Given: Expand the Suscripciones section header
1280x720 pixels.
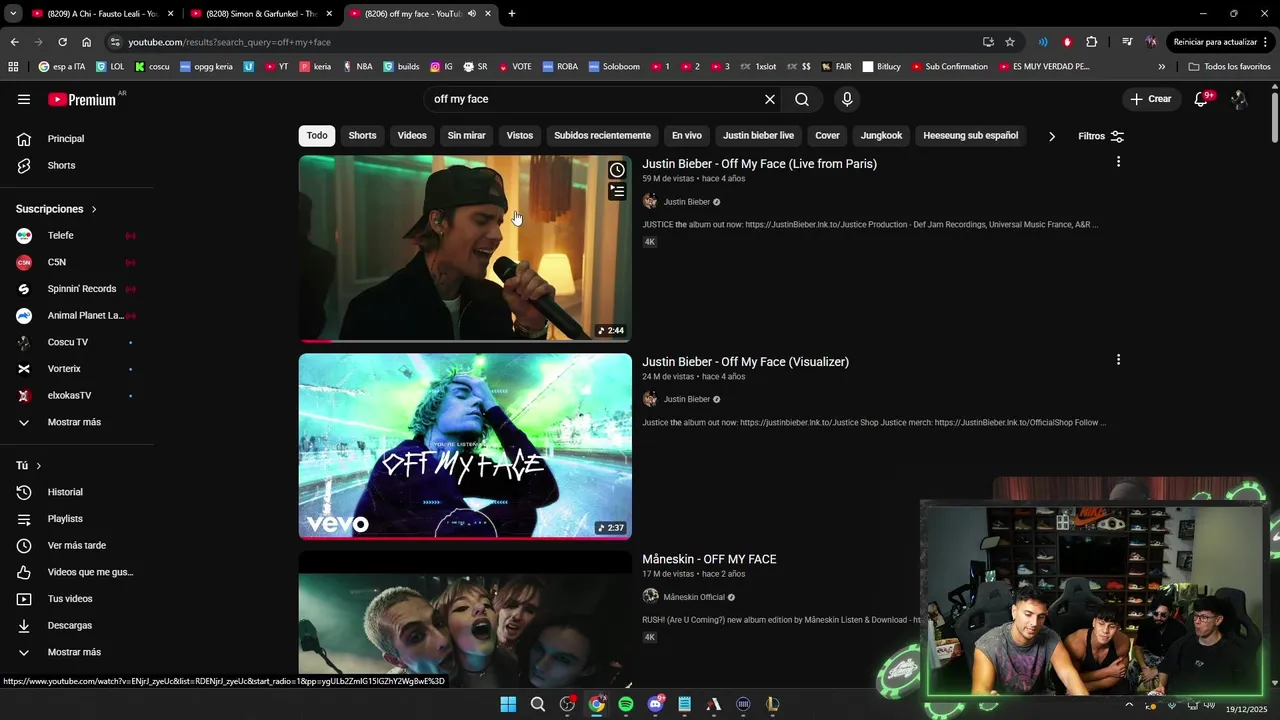Looking at the screenshot, I should [x=57, y=209].
